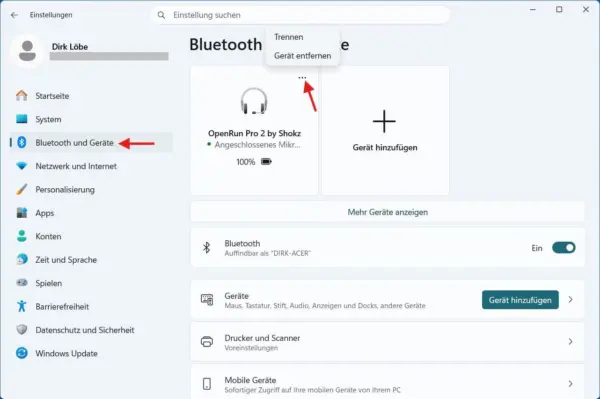Open the Konten settings page
This screenshot has height=399, width=600.
coord(48,236)
